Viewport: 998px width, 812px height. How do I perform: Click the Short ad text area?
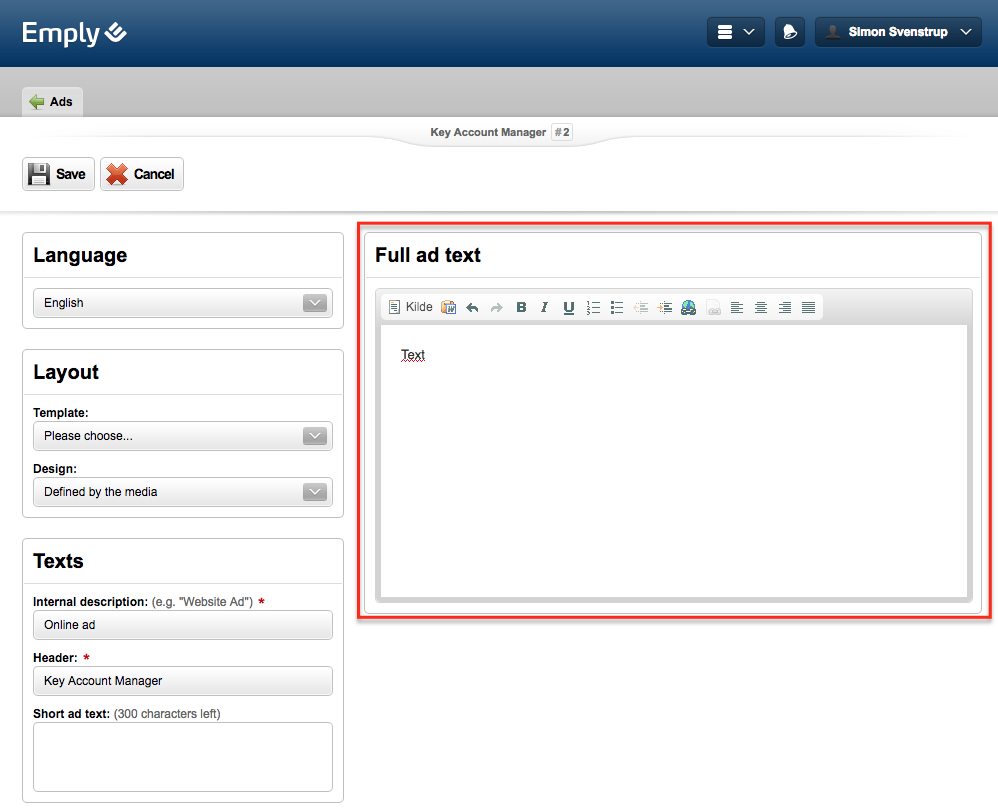coord(183,757)
